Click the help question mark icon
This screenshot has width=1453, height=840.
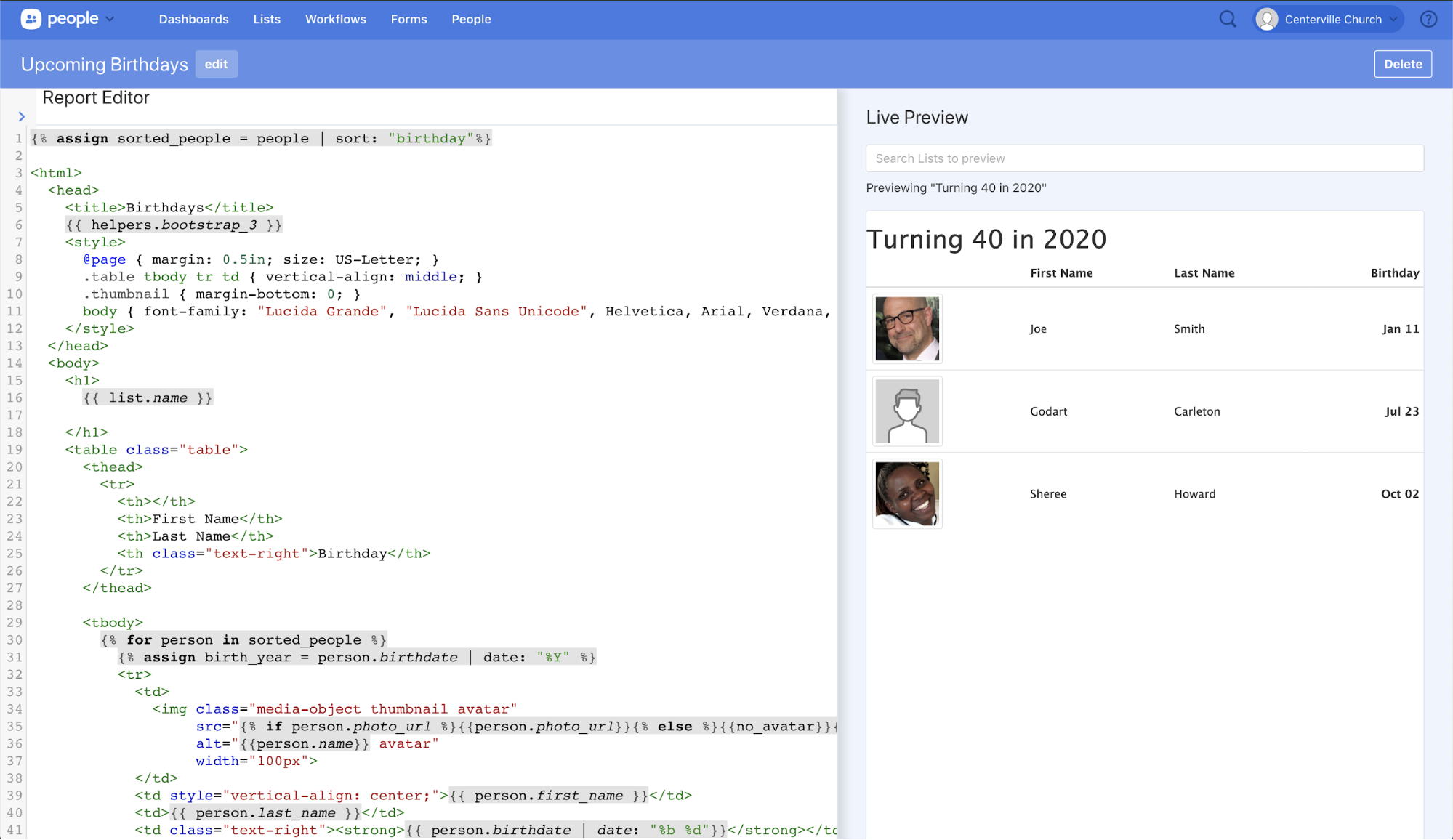[x=1428, y=19]
